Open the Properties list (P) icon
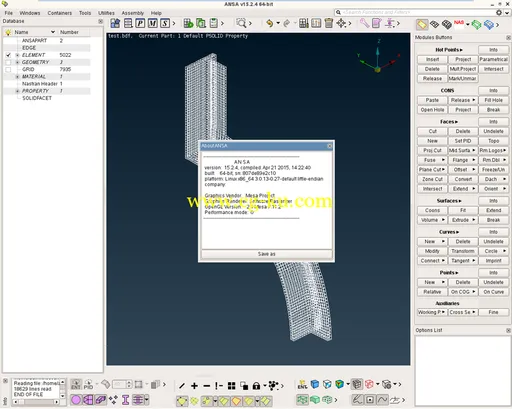The height and width of the screenshot is (409, 512). click(140, 23)
